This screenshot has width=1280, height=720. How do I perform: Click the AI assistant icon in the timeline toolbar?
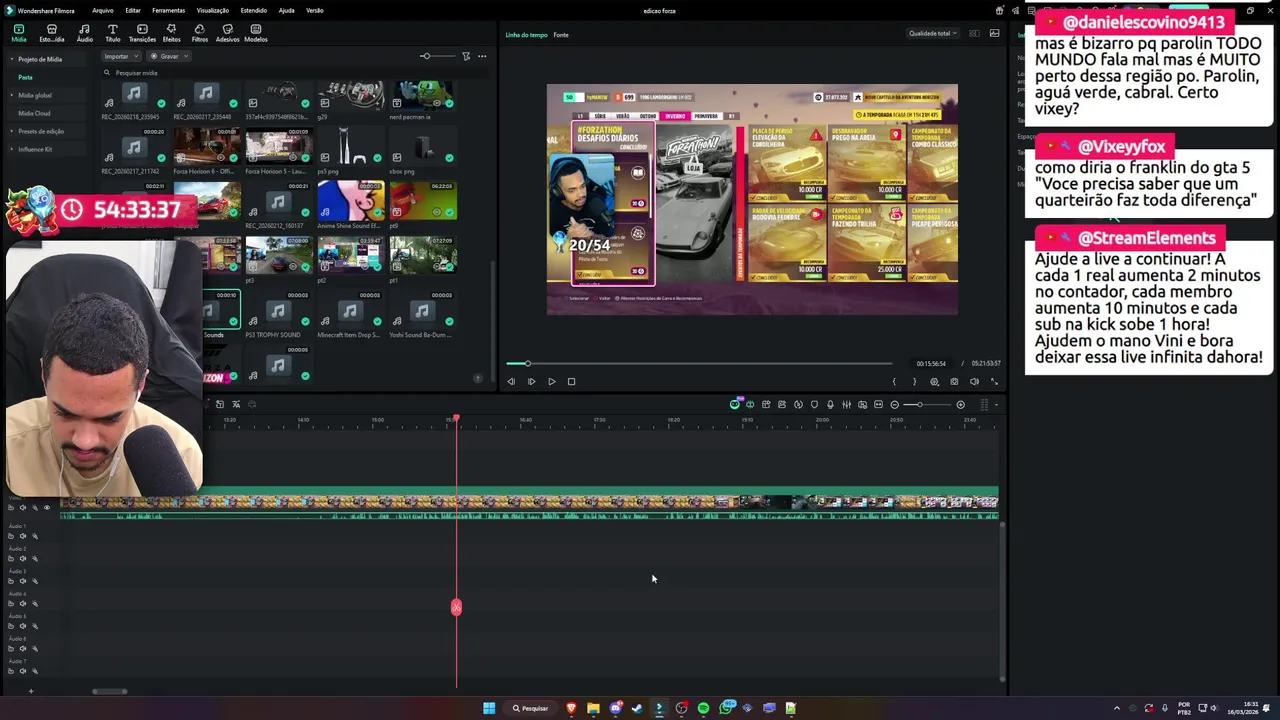tap(735, 404)
